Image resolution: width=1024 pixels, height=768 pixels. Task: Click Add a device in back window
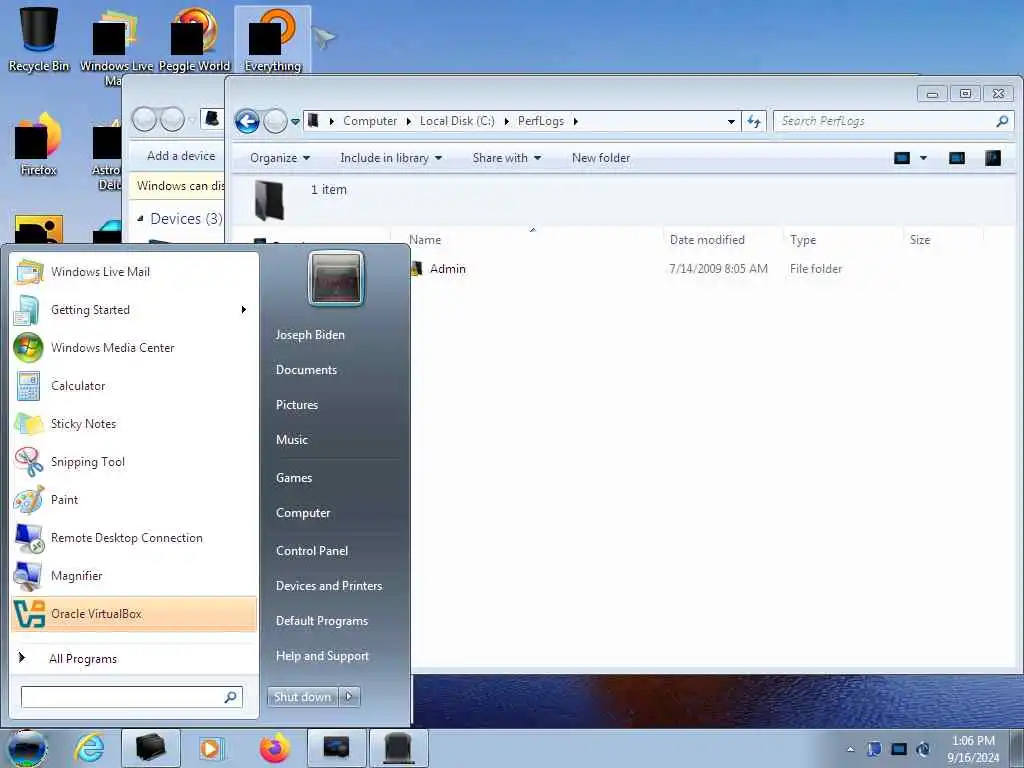(181, 155)
